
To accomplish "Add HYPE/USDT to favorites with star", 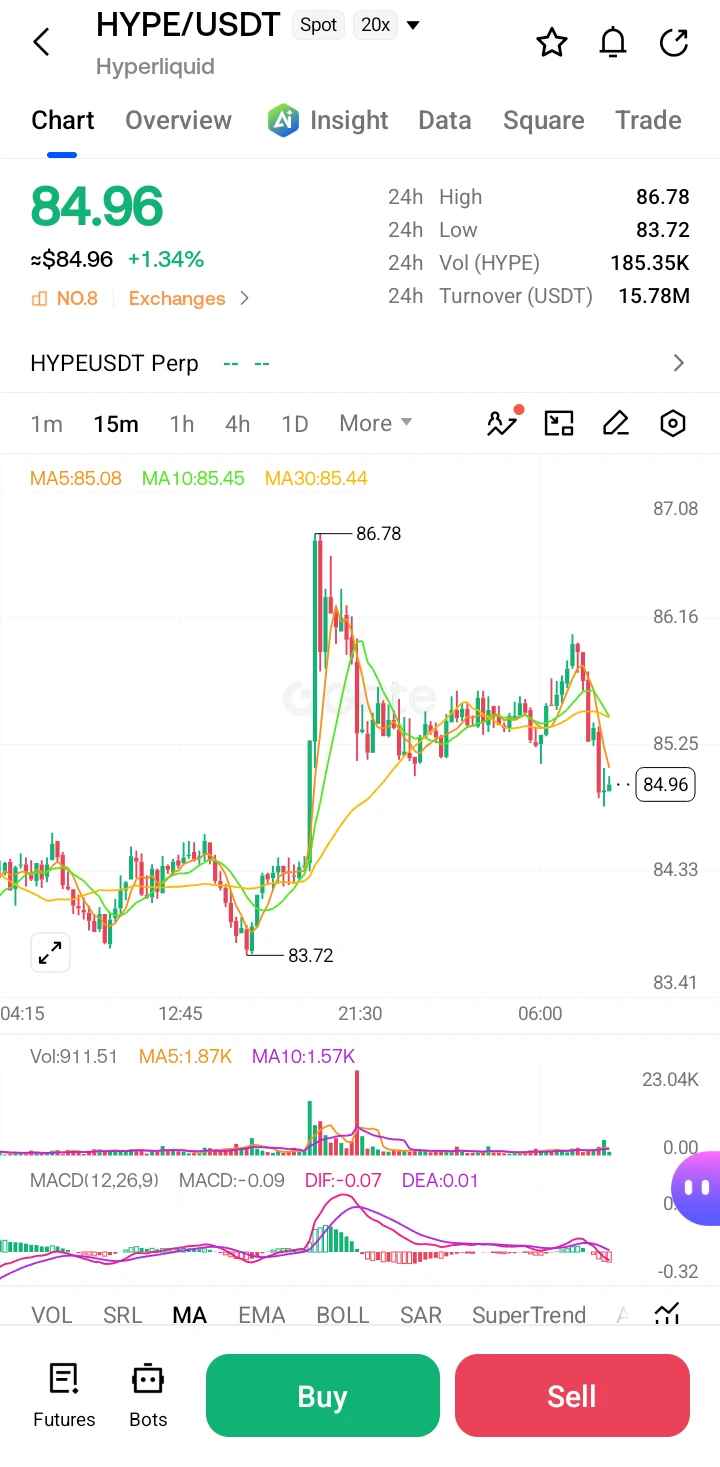I will tap(552, 42).
